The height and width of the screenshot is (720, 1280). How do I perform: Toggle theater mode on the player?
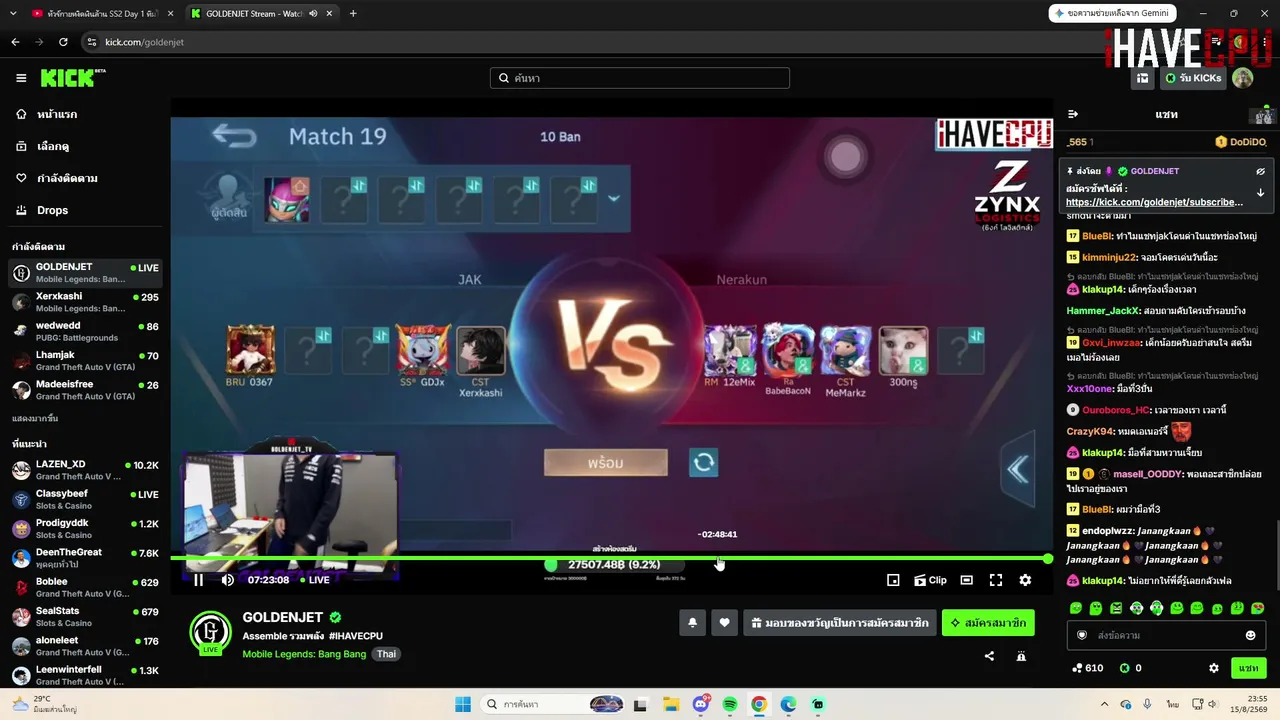[x=966, y=580]
